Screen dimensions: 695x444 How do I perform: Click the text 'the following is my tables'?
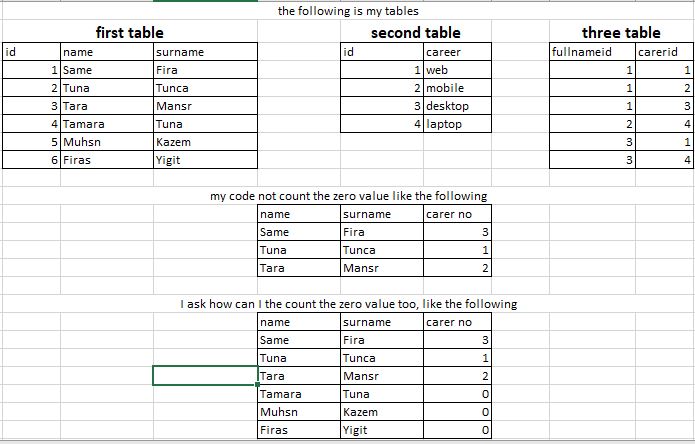tap(348, 11)
